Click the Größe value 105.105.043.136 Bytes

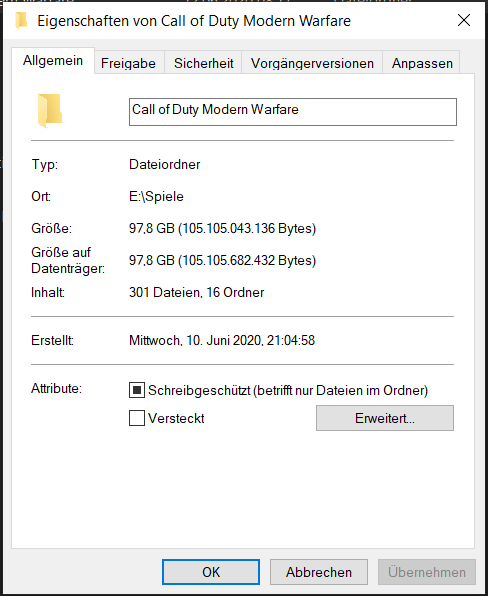(247, 228)
